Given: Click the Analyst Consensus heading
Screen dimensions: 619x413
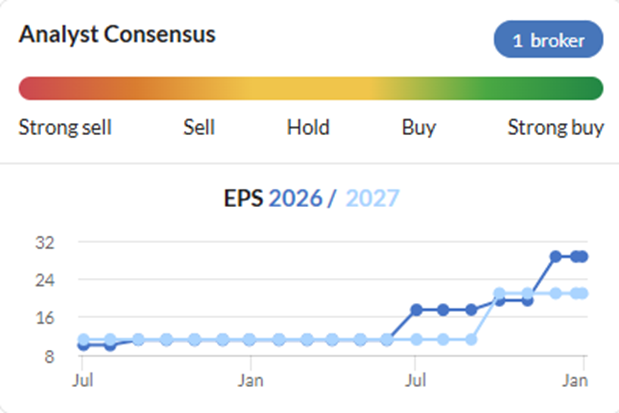Looking at the screenshot, I should (x=117, y=34).
